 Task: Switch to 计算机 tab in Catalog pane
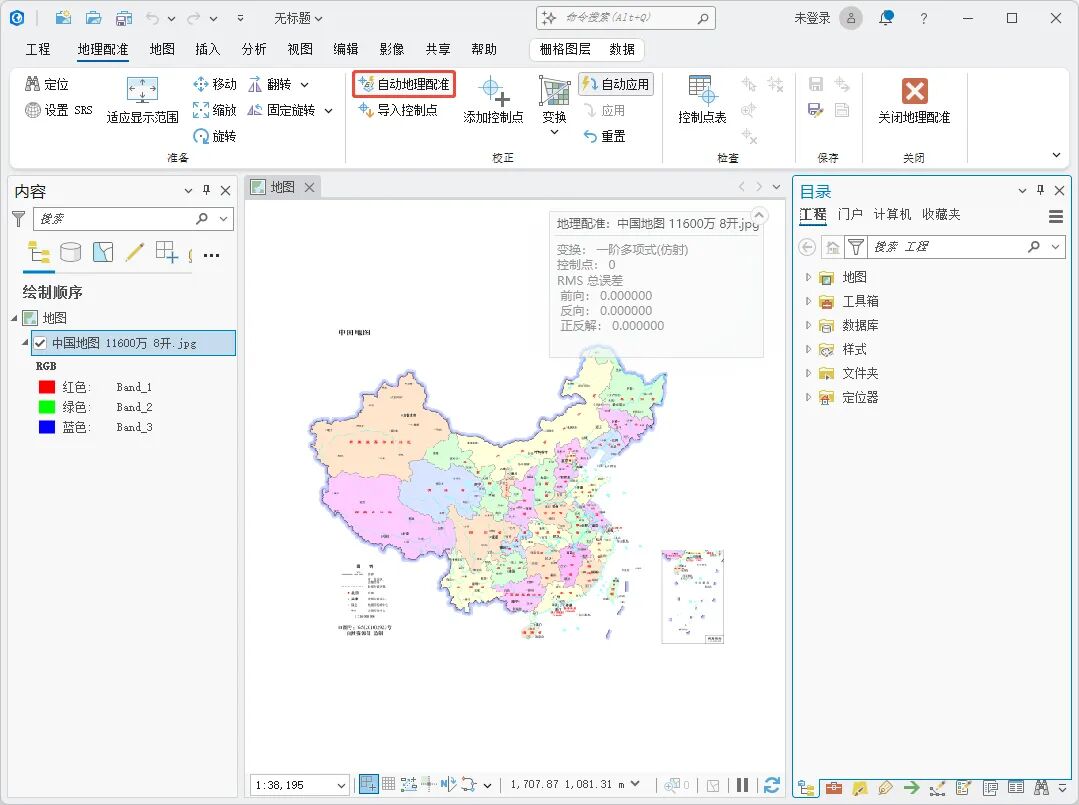point(893,215)
